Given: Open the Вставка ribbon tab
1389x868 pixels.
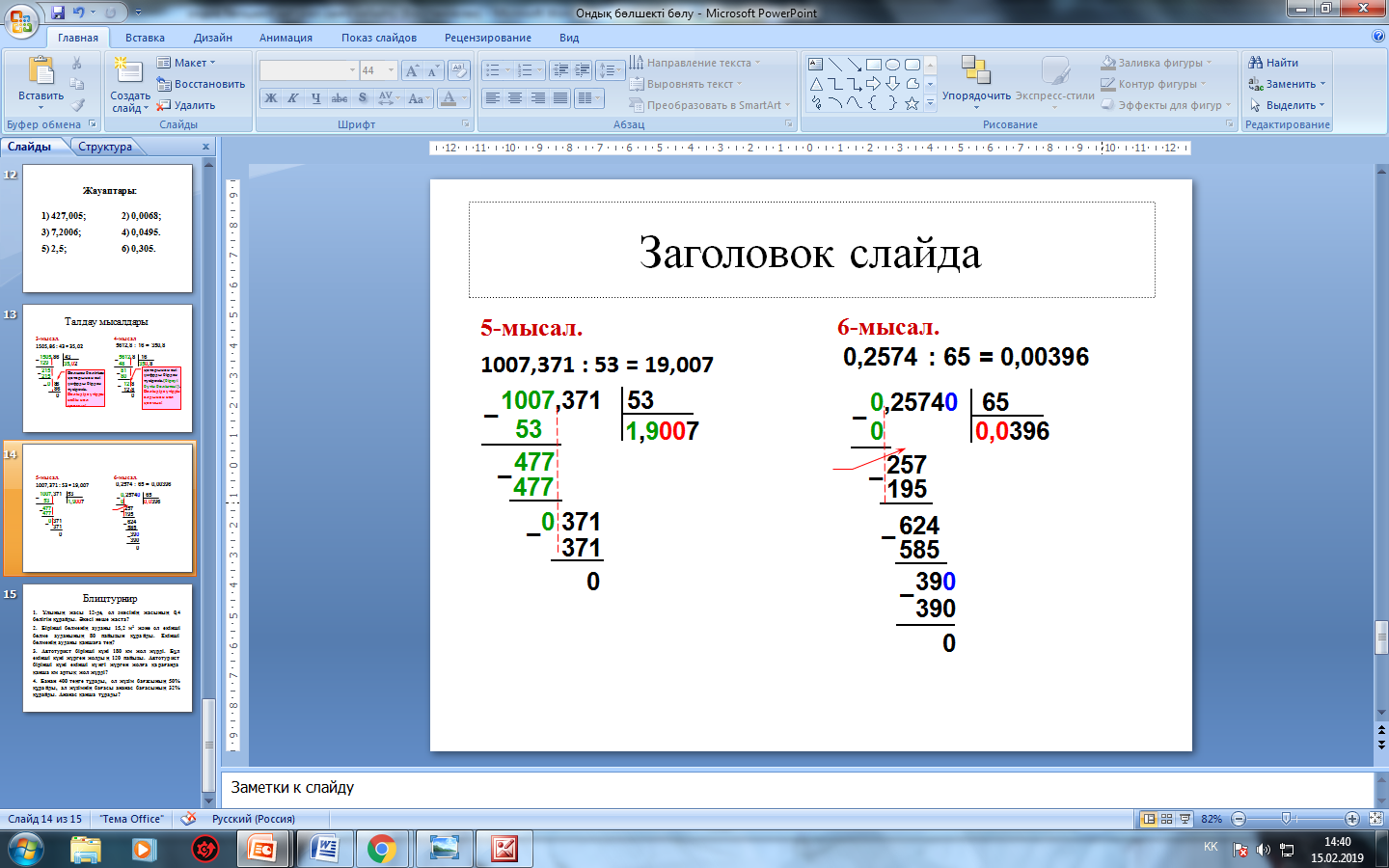Looking at the screenshot, I should point(145,38).
